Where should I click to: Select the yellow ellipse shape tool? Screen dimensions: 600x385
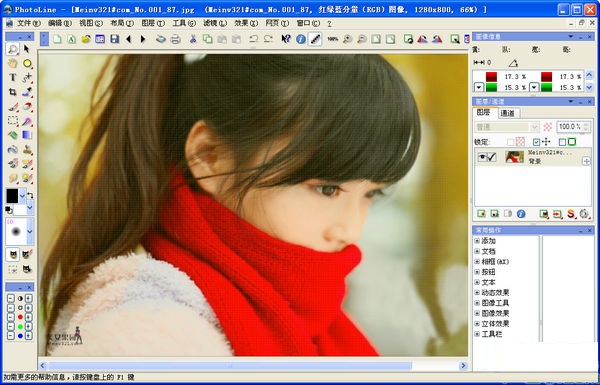(27, 63)
